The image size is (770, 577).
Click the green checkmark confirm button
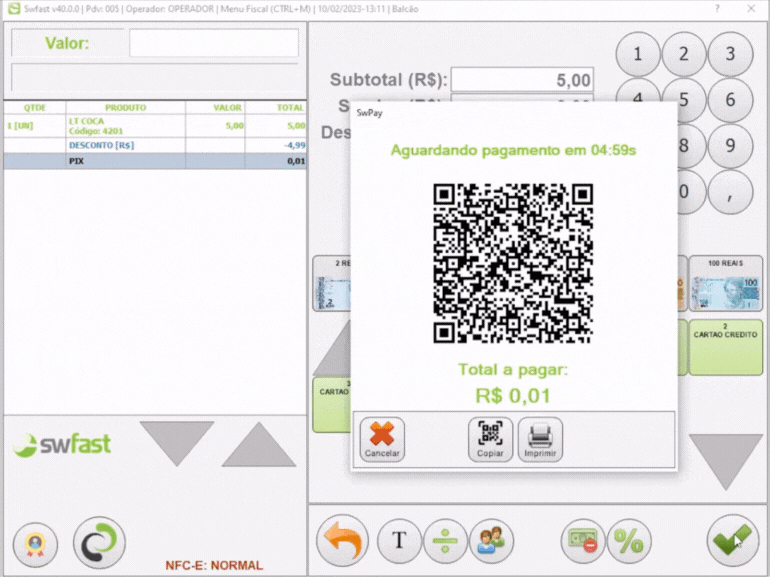click(x=733, y=541)
